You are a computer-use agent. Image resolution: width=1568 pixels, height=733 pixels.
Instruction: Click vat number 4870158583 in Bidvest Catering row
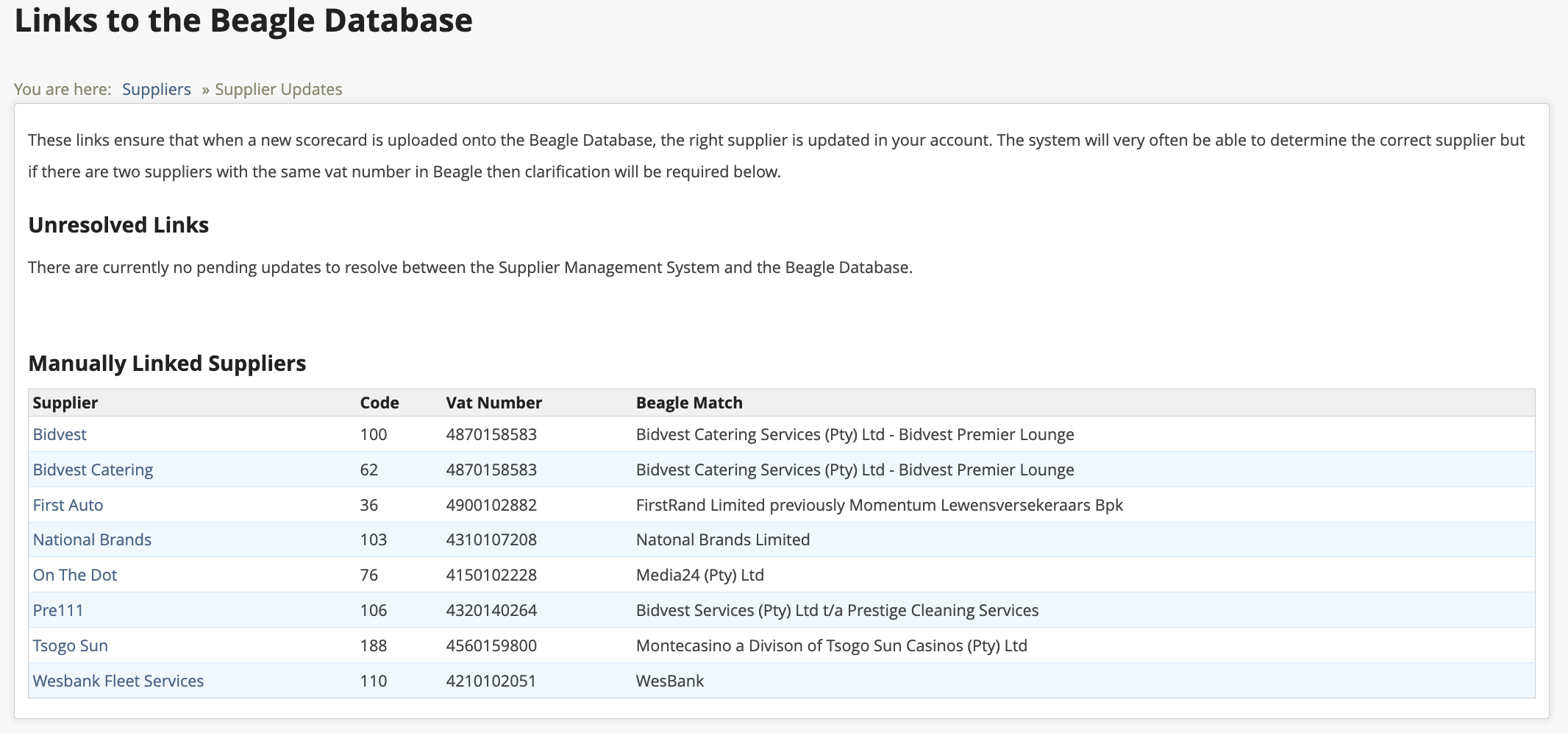(491, 470)
